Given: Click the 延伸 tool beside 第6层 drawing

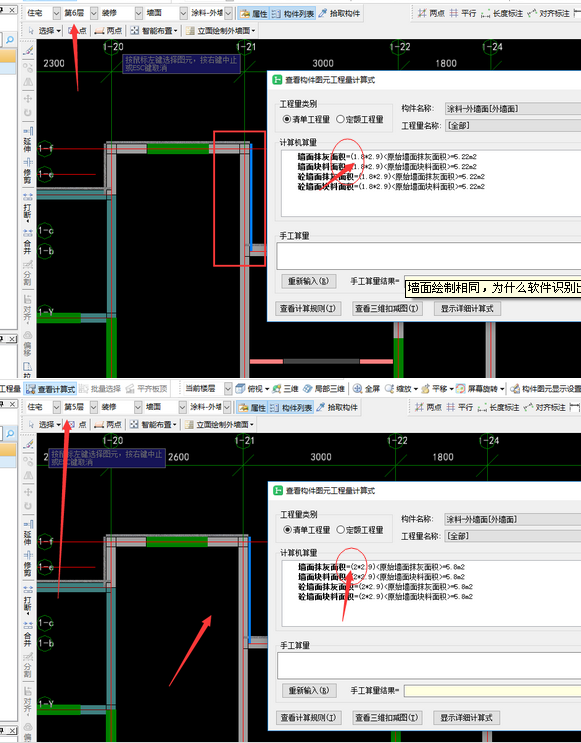Looking at the screenshot, I should click(28, 139).
